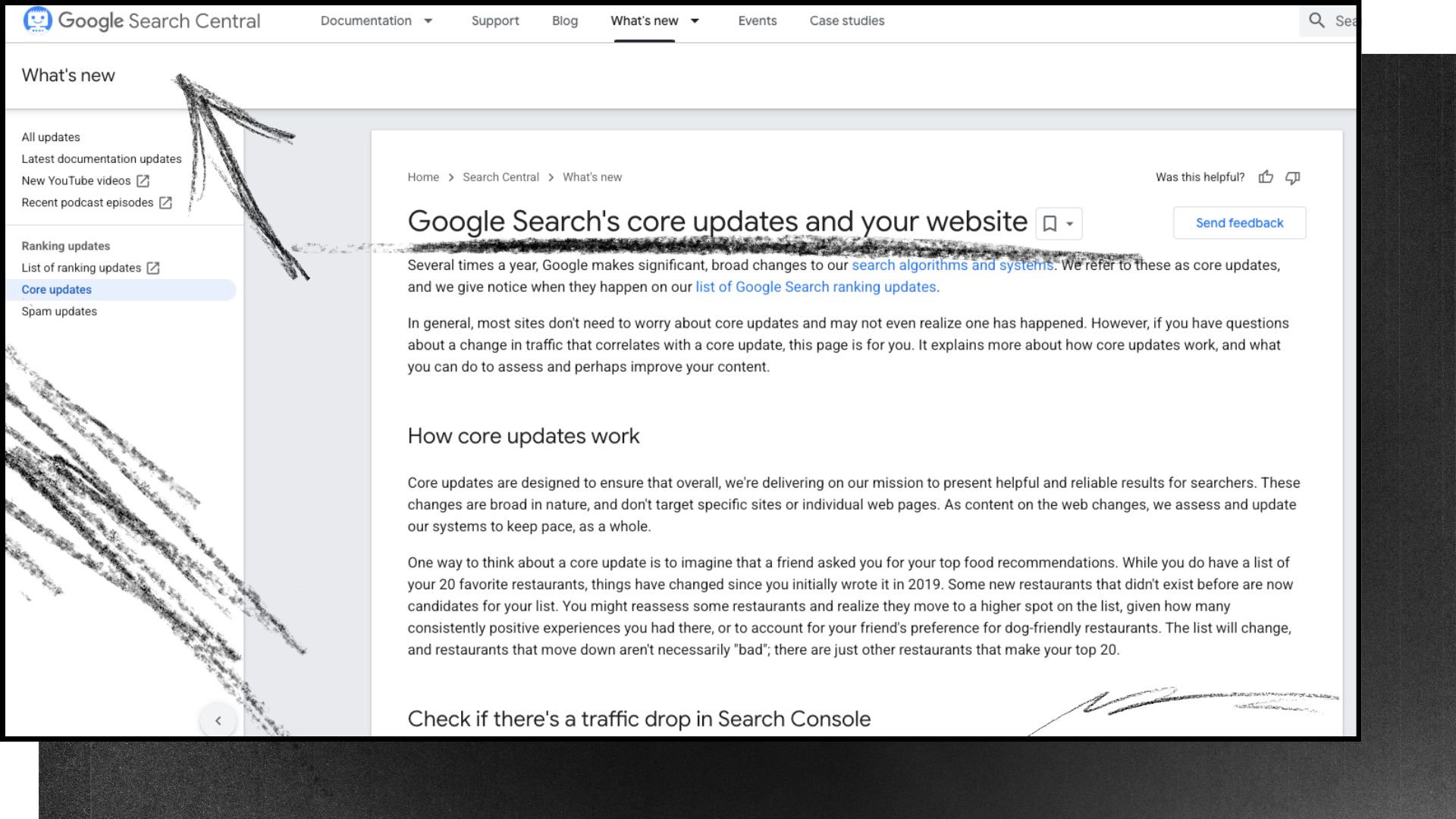The image size is (1456, 819).
Task: Click the What's new page header text
Action: pos(68,75)
